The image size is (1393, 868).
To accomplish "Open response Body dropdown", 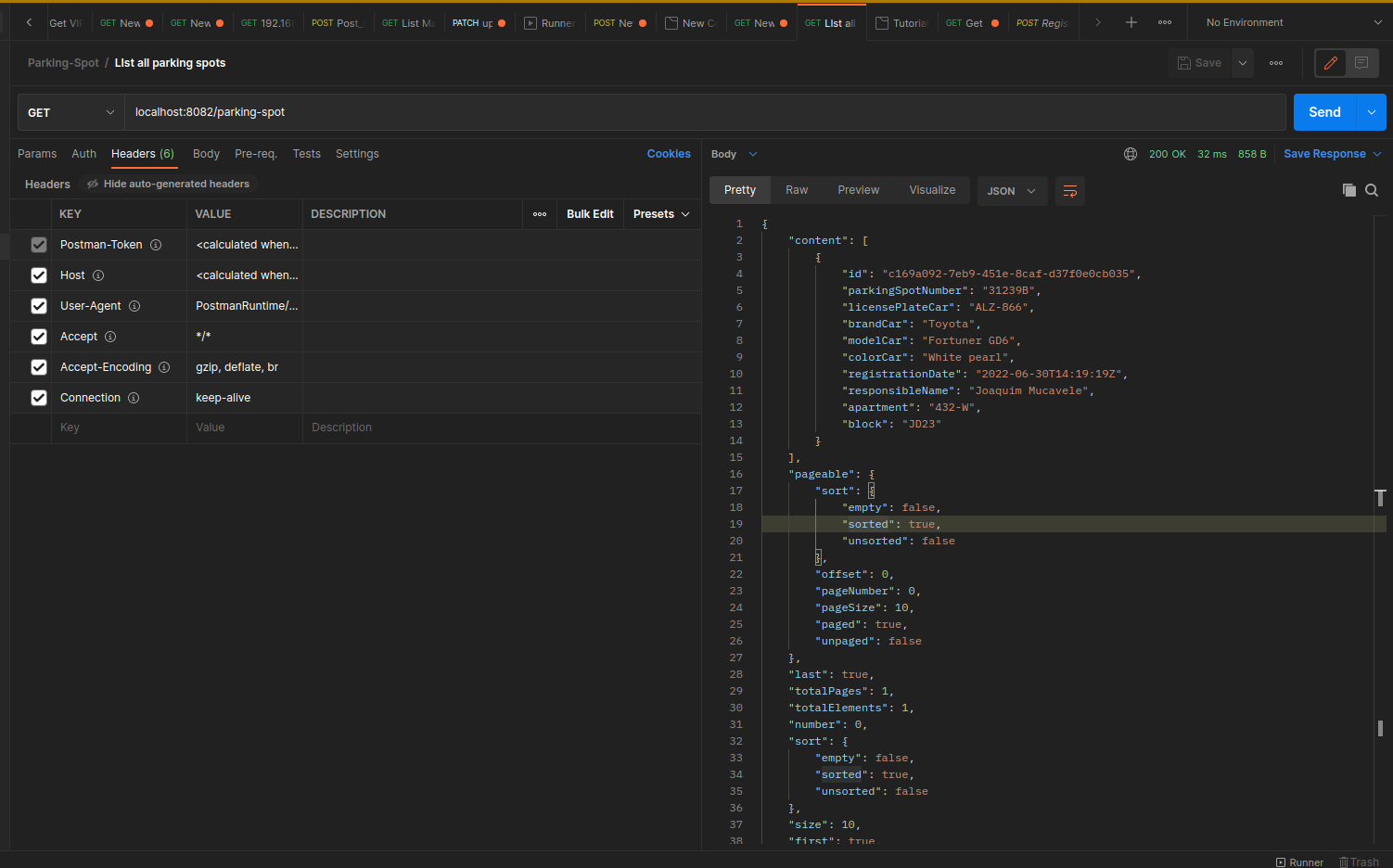I will 735,154.
